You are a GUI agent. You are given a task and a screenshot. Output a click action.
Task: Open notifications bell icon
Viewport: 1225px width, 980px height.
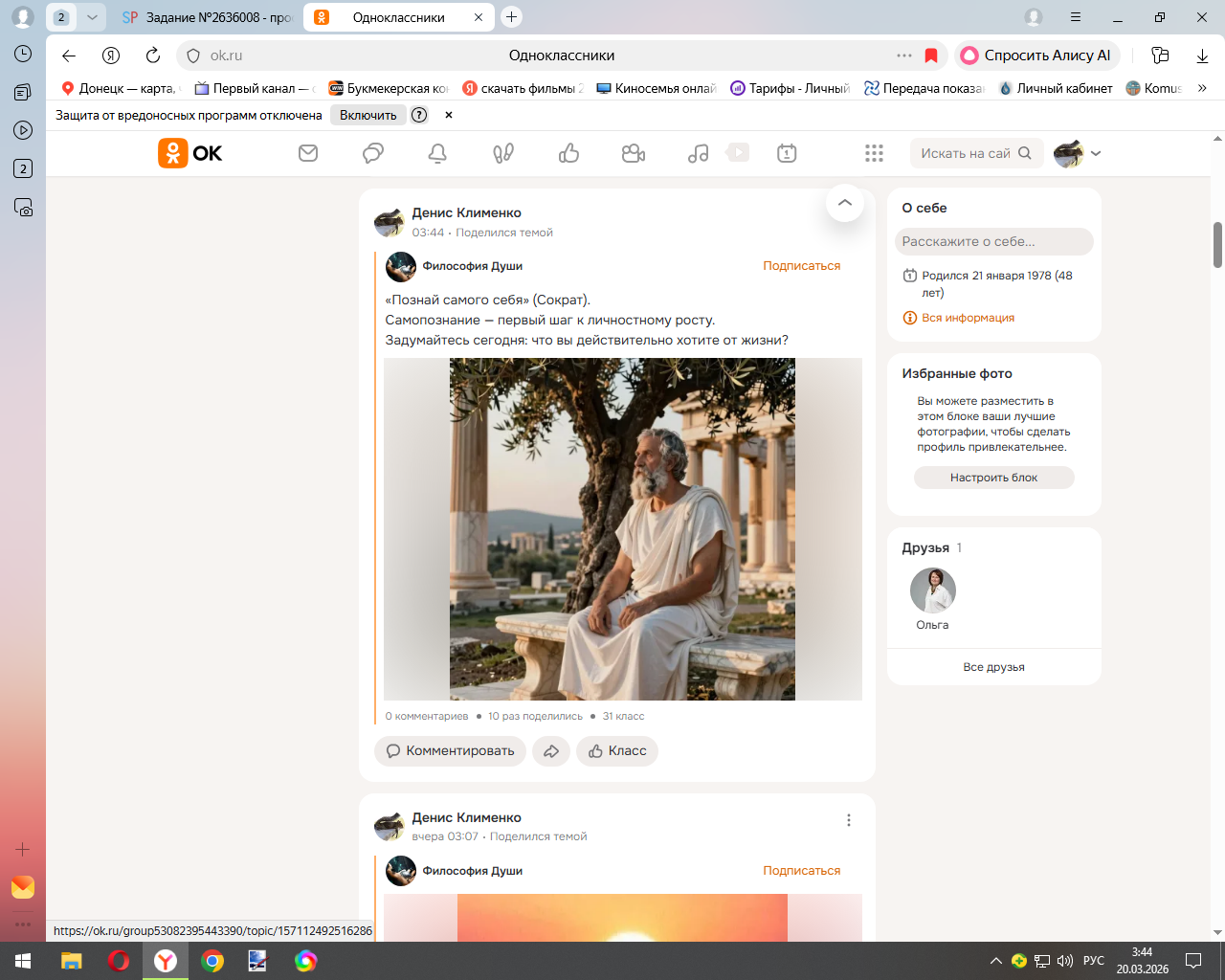pos(437,153)
